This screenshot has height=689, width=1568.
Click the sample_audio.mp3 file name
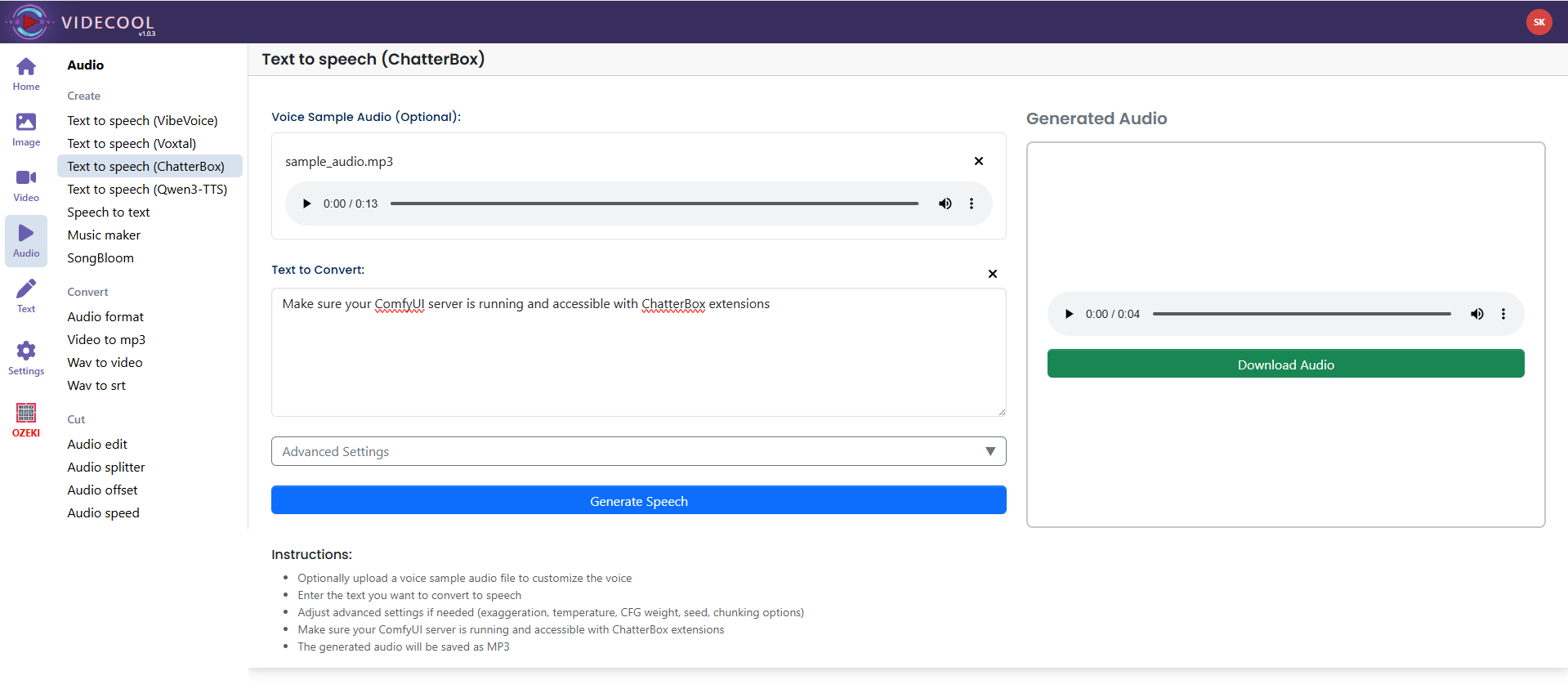[339, 162]
